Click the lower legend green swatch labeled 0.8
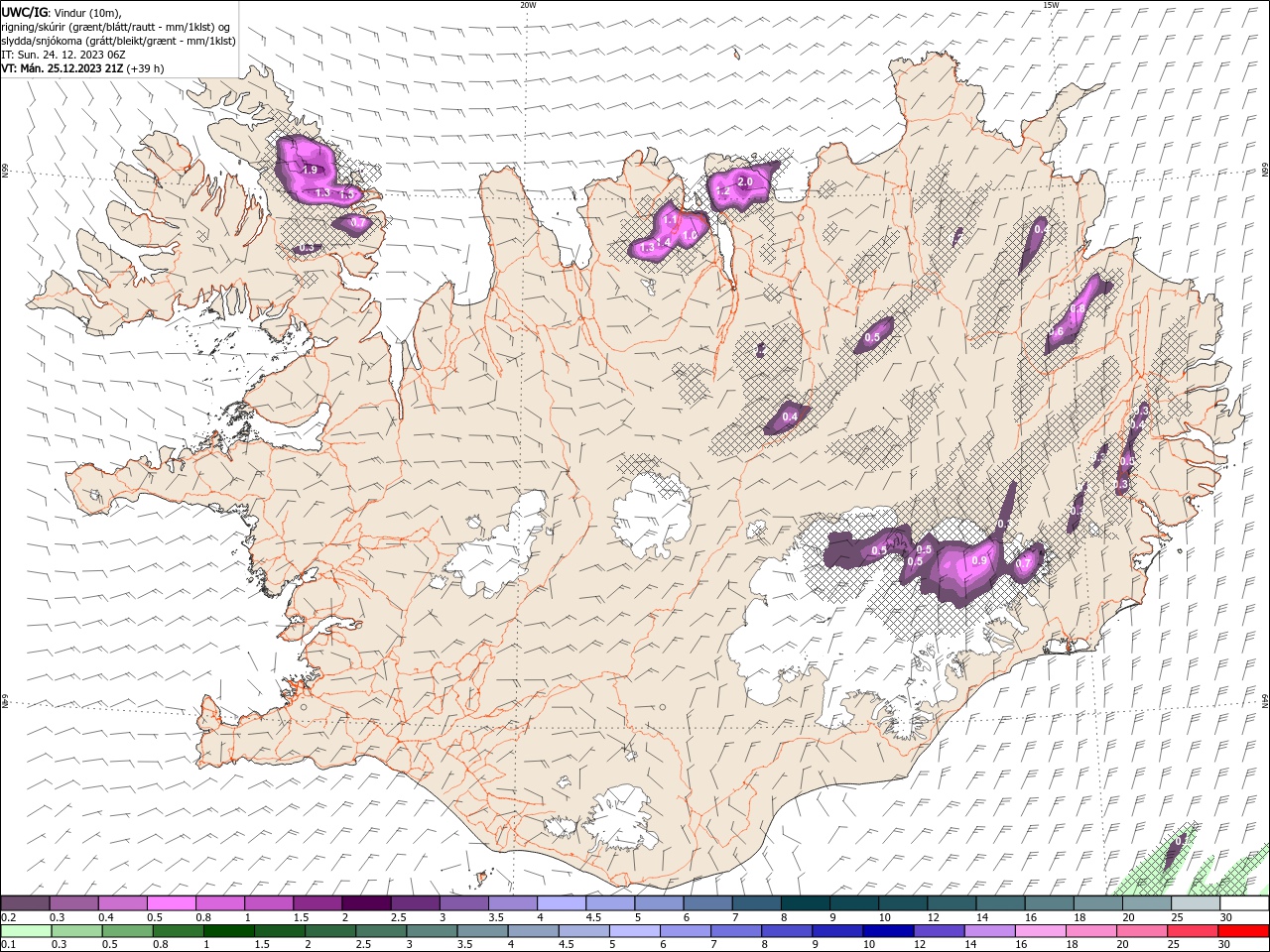The width and height of the screenshot is (1270, 952). (x=178, y=931)
